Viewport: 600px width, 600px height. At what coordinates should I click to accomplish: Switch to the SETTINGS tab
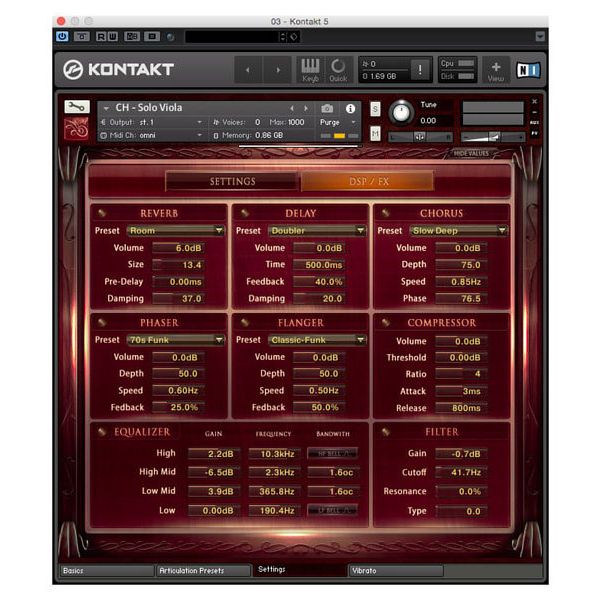tap(232, 181)
